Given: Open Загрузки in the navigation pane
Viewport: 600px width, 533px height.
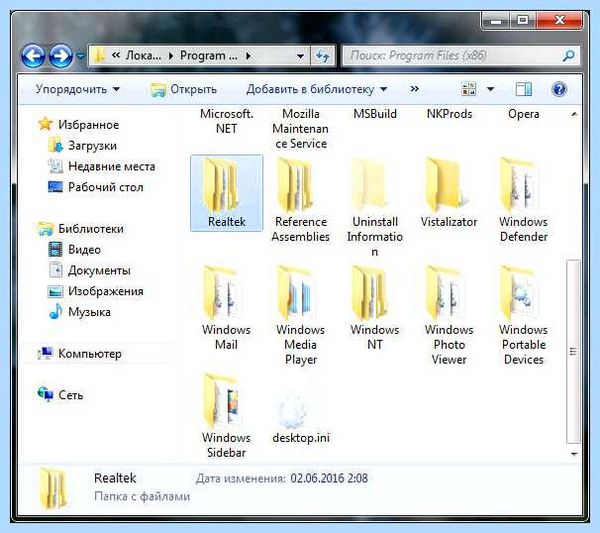Looking at the screenshot, I should click(83, 146).
